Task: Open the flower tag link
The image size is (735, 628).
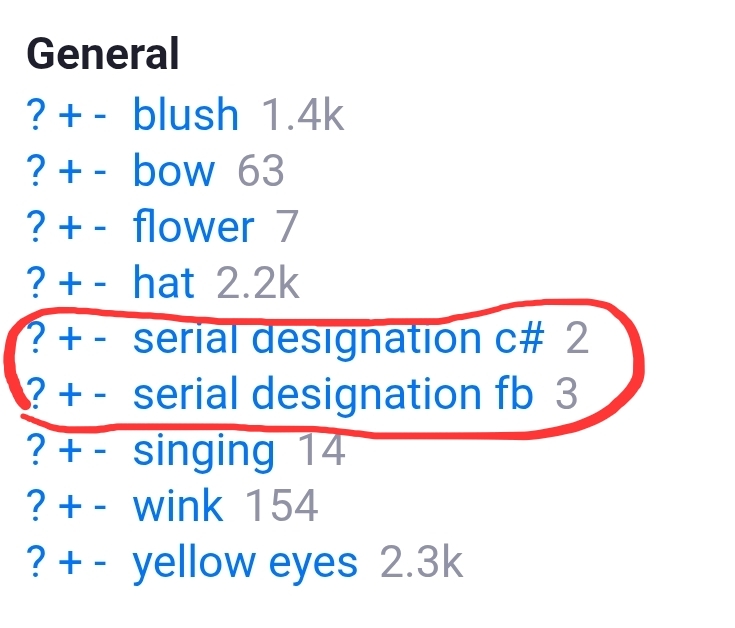Action: click(x=193, y=227)
